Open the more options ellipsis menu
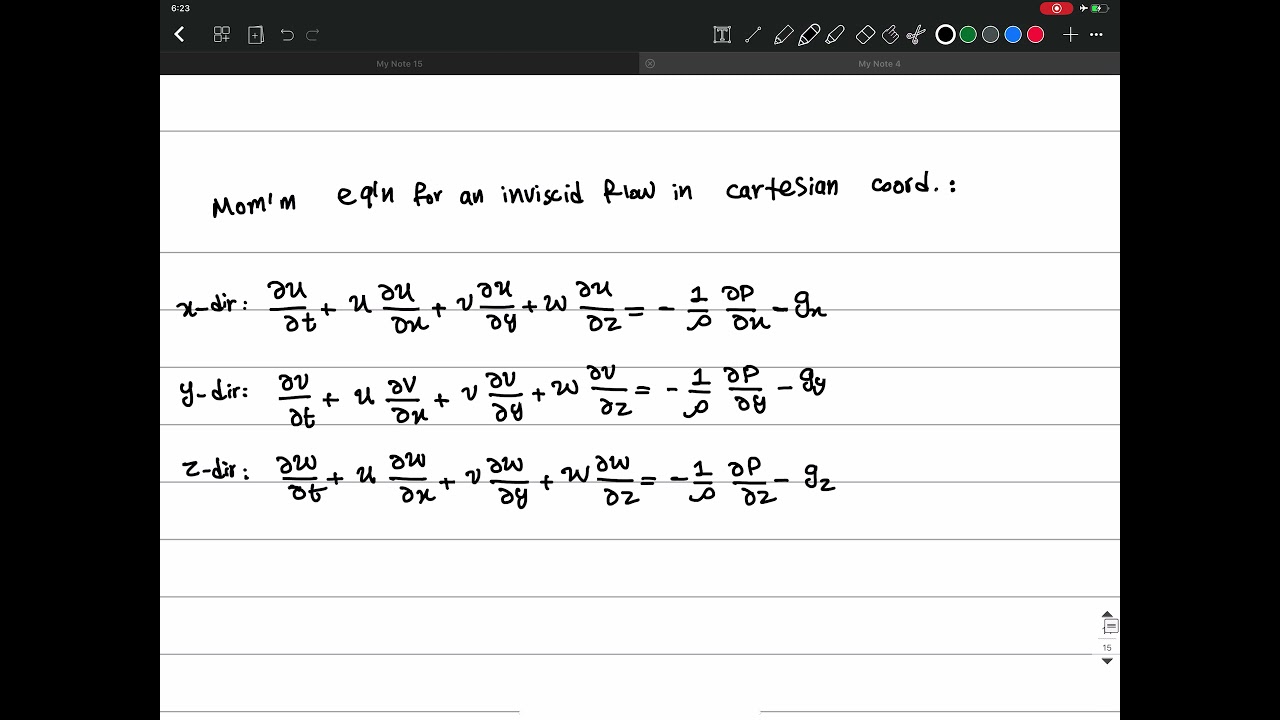1280x720 pixels. pyautogui.click(x=1096, y=35)
